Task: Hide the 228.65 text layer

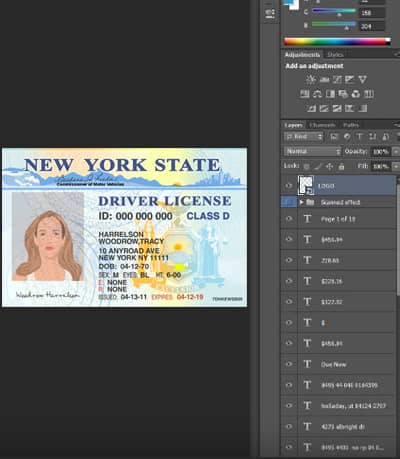Action: pyautogui.click(x=289, y=260)
